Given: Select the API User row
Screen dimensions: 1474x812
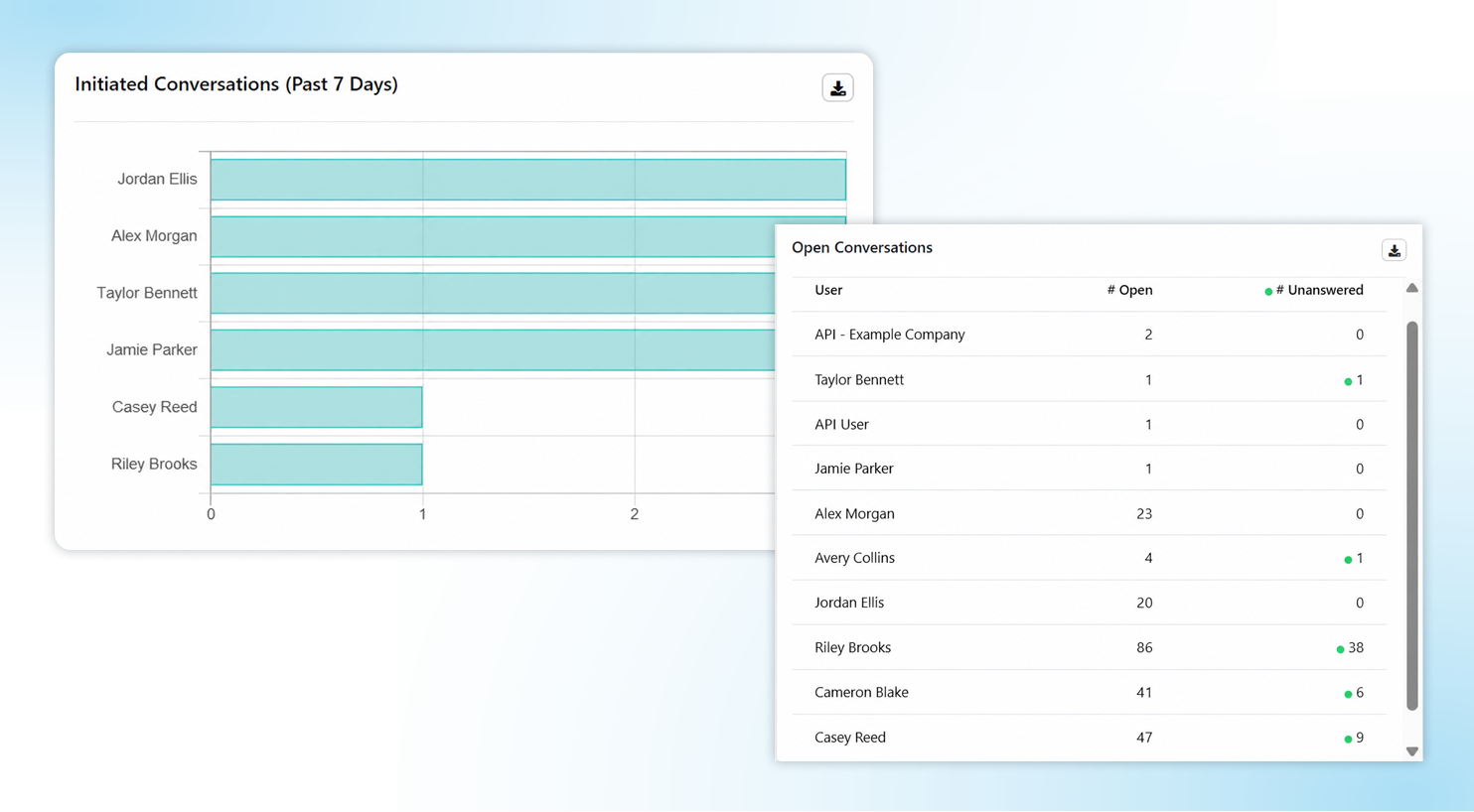Looking at the screenshot, I should [1089, 424].
